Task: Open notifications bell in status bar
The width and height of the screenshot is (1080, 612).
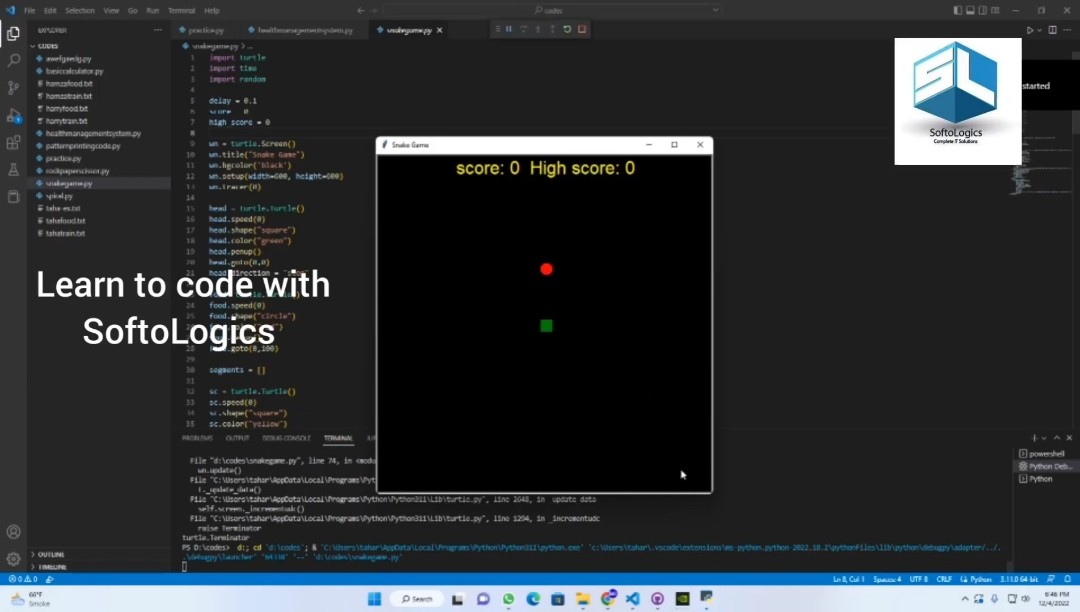Action: coord(1067,579)
